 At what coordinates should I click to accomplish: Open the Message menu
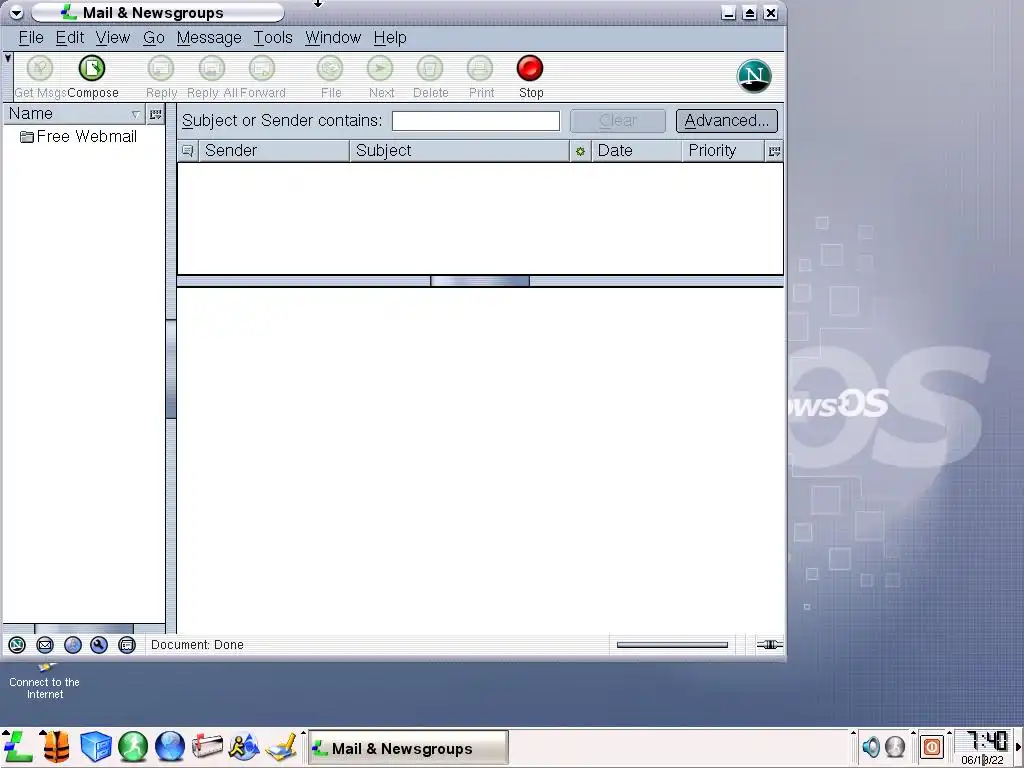point(209,38)
